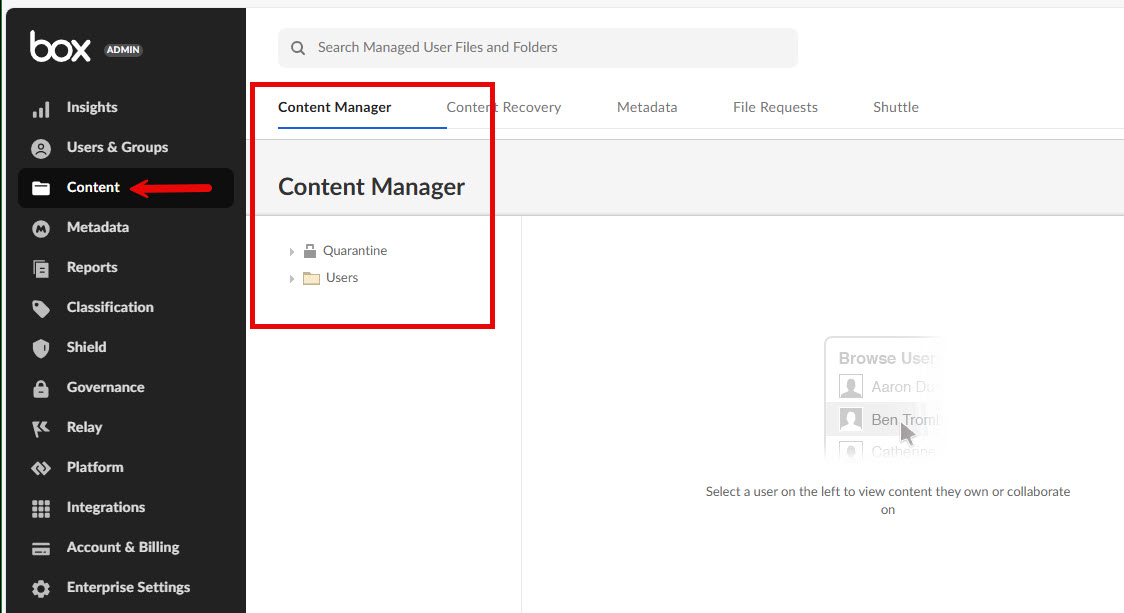
Task: Click the Users & Groups person icon
Action: click(41, 148)
